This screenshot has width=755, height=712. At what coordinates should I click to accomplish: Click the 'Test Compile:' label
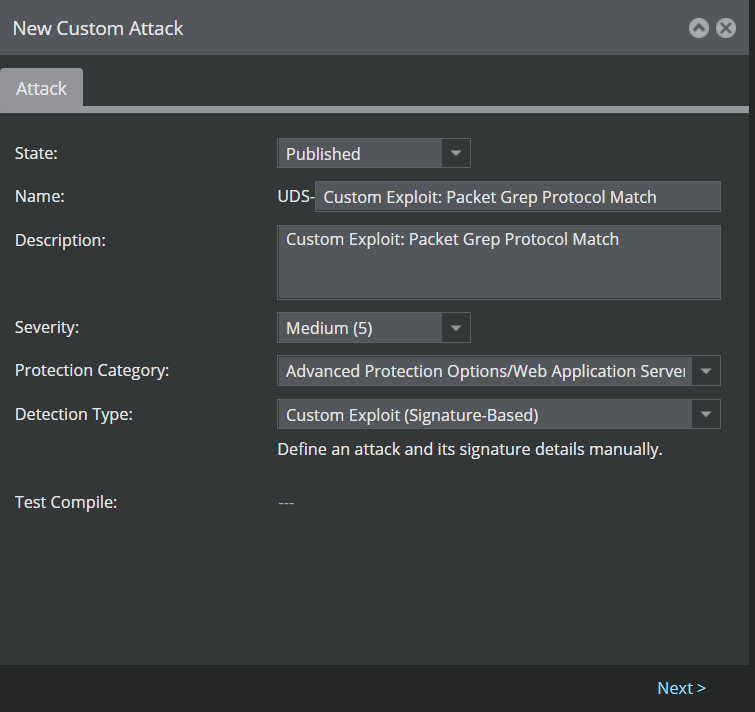point(66,502)
